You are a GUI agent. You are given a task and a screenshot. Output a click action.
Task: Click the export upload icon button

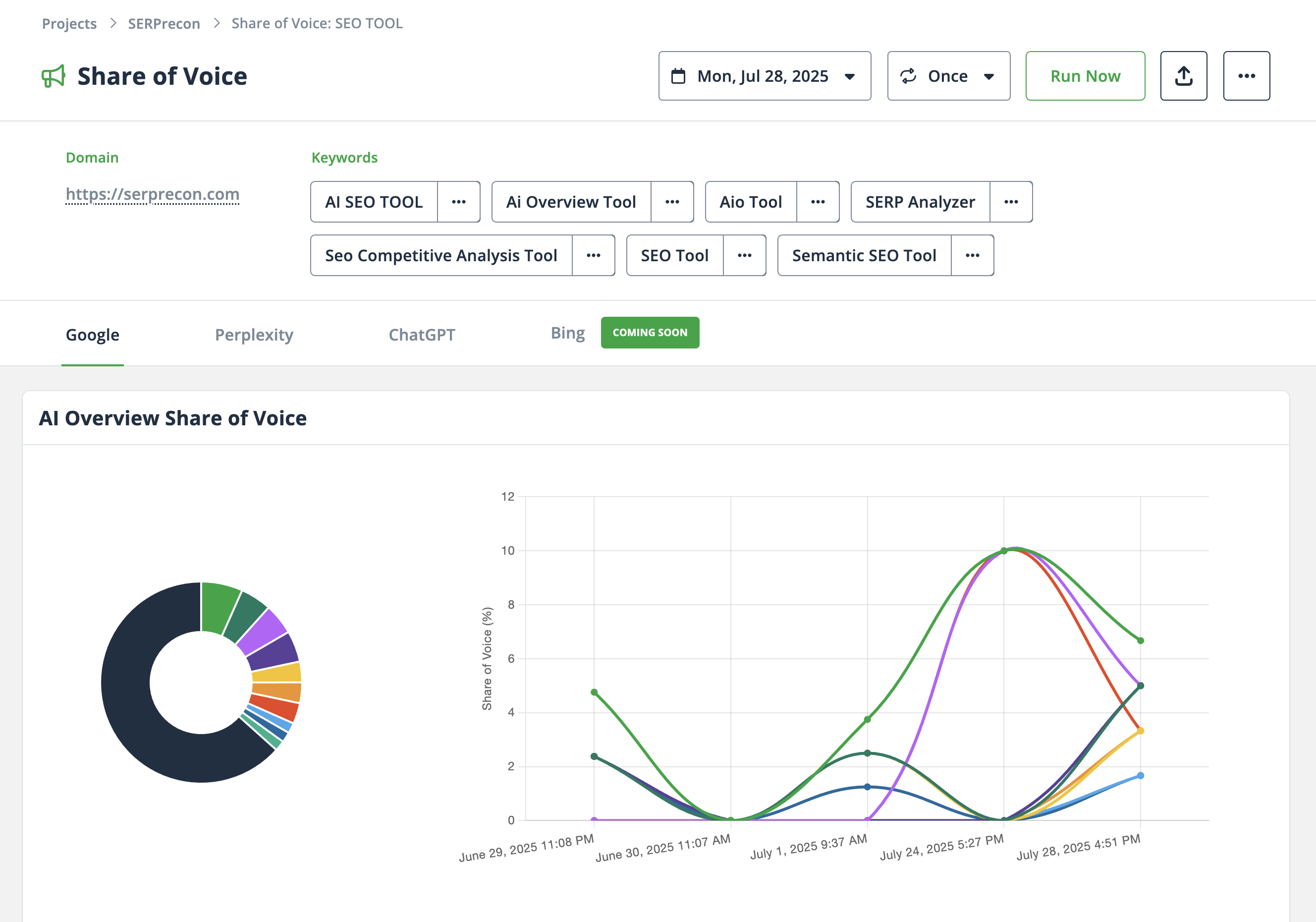1184,76
